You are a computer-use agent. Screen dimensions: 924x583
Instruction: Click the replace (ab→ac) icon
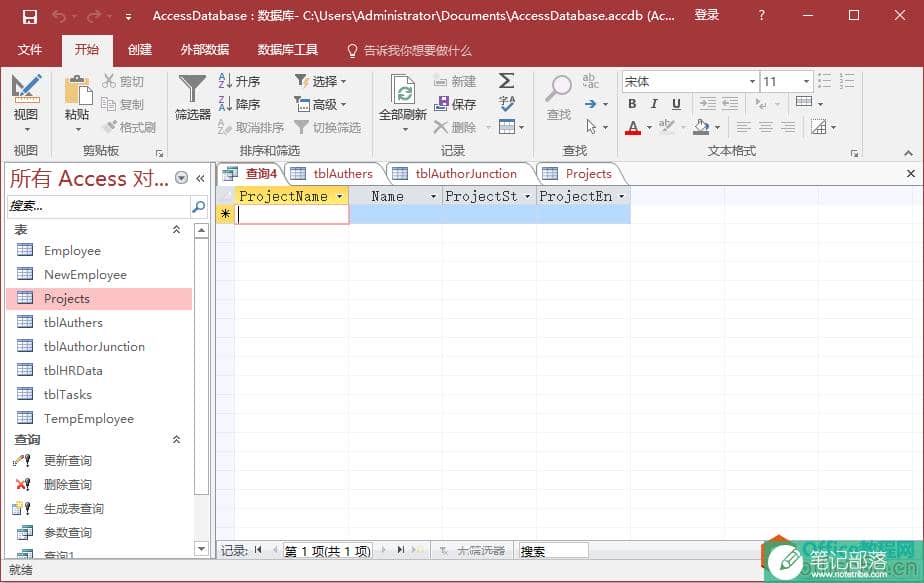[x=590, y=81]
